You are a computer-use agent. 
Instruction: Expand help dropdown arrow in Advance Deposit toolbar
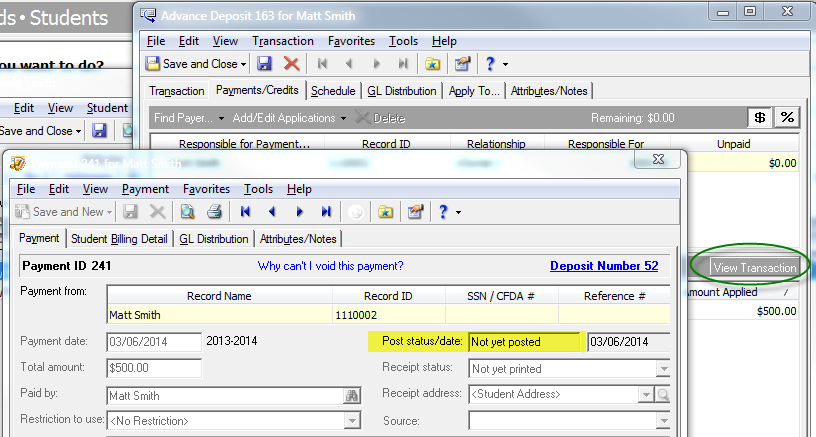505,65
